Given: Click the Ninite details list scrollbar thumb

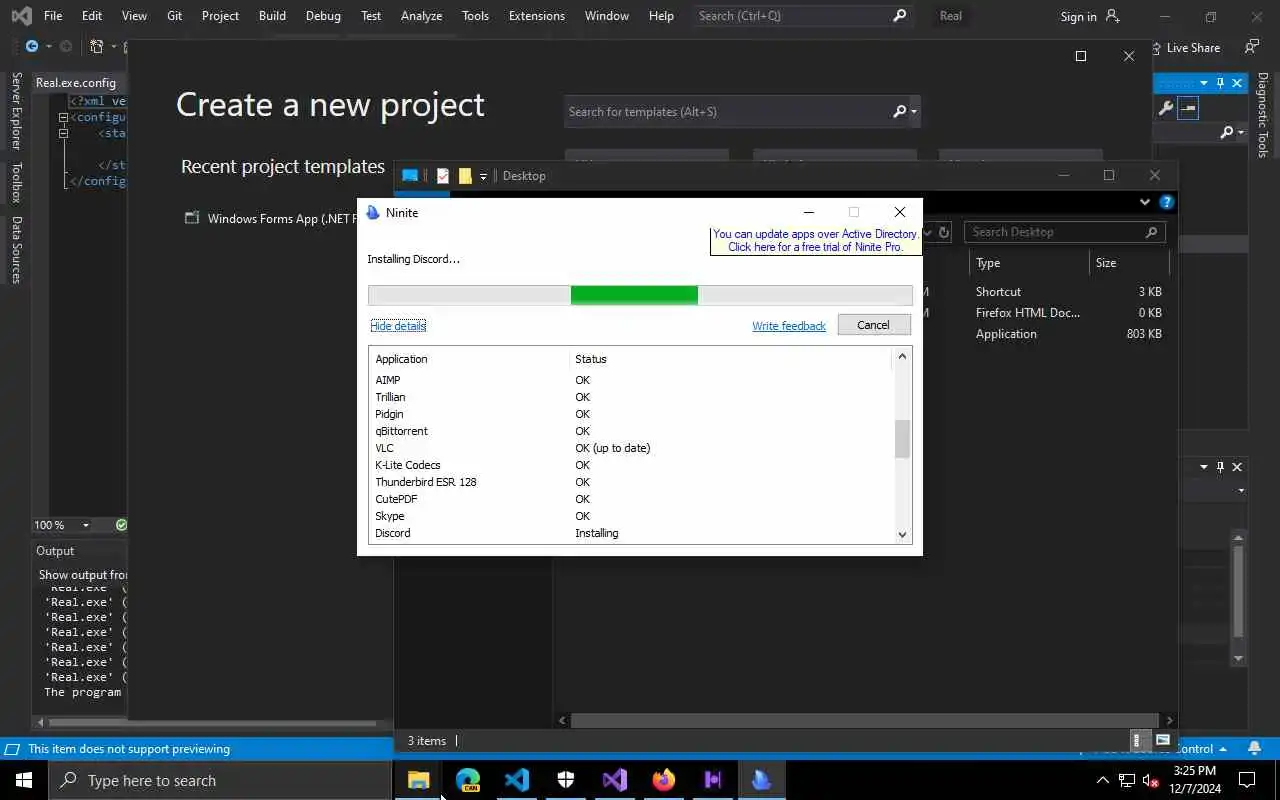Looking at the screenshot, I should click(x=902, y=438).
